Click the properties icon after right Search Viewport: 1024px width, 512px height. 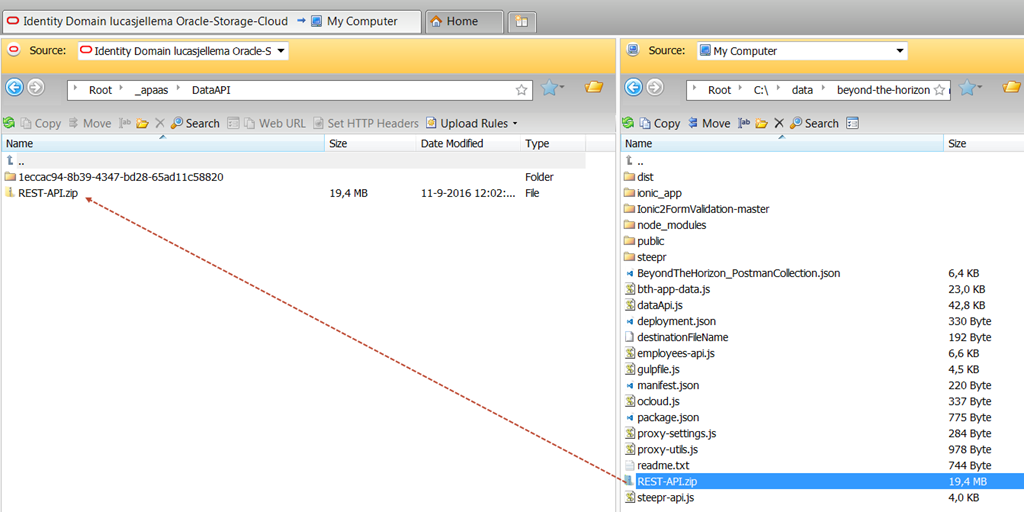[853, 123]
